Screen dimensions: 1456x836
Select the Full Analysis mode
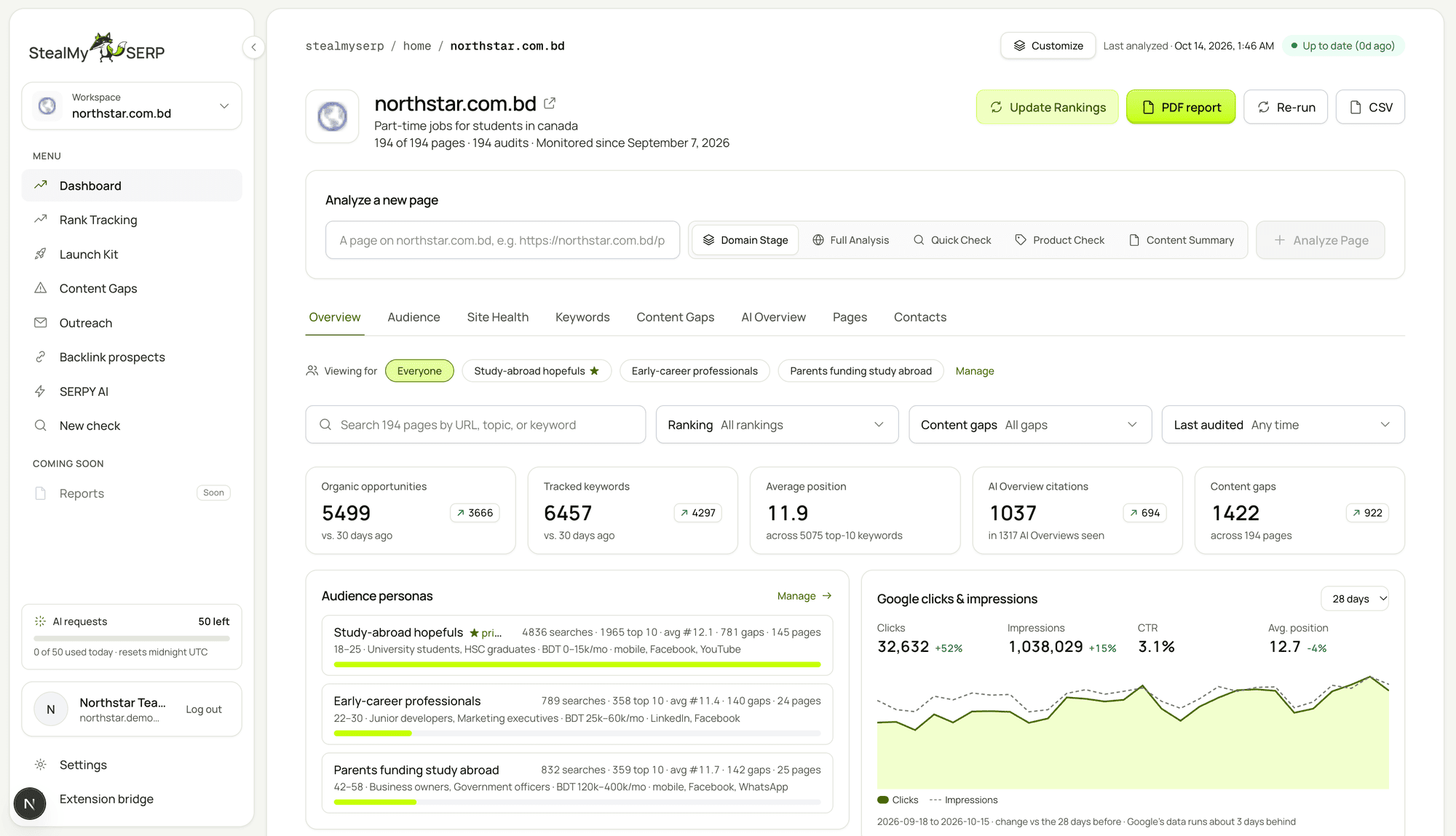tap(850, 240)
